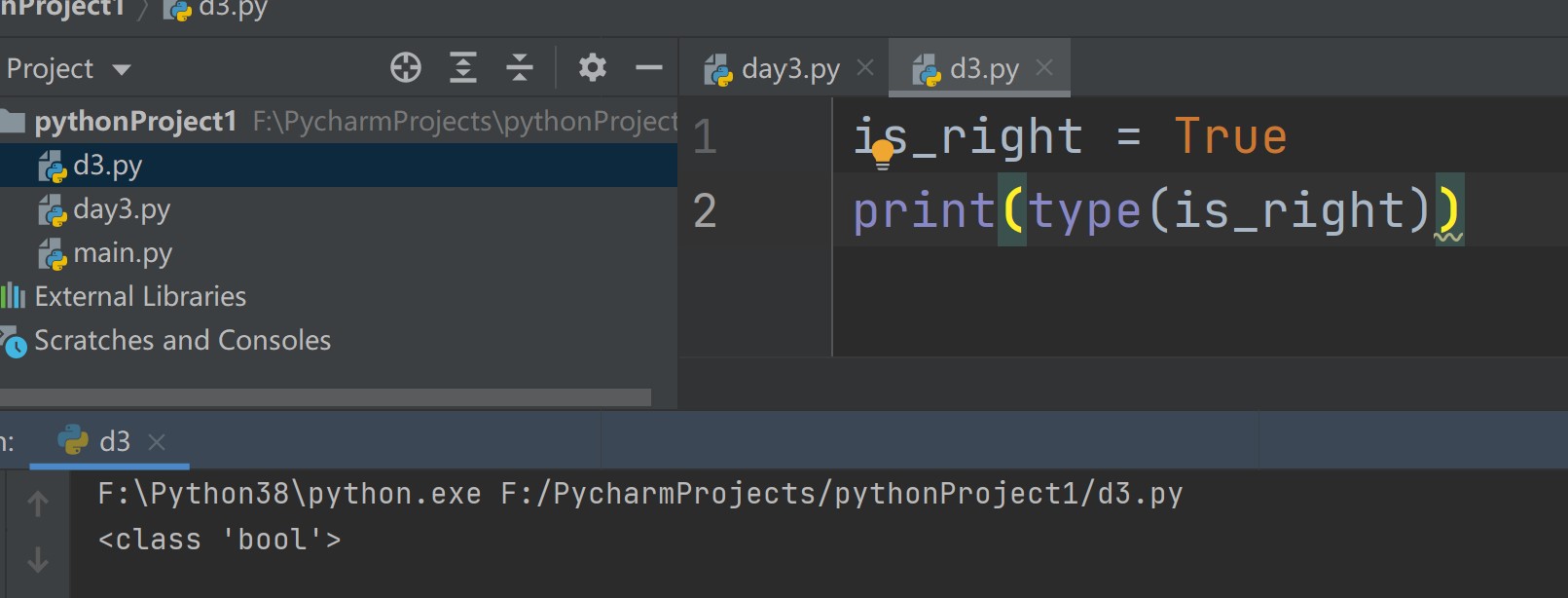
Task: Click the Collapse All icon in Project toolbar
Action: [520, 68]
